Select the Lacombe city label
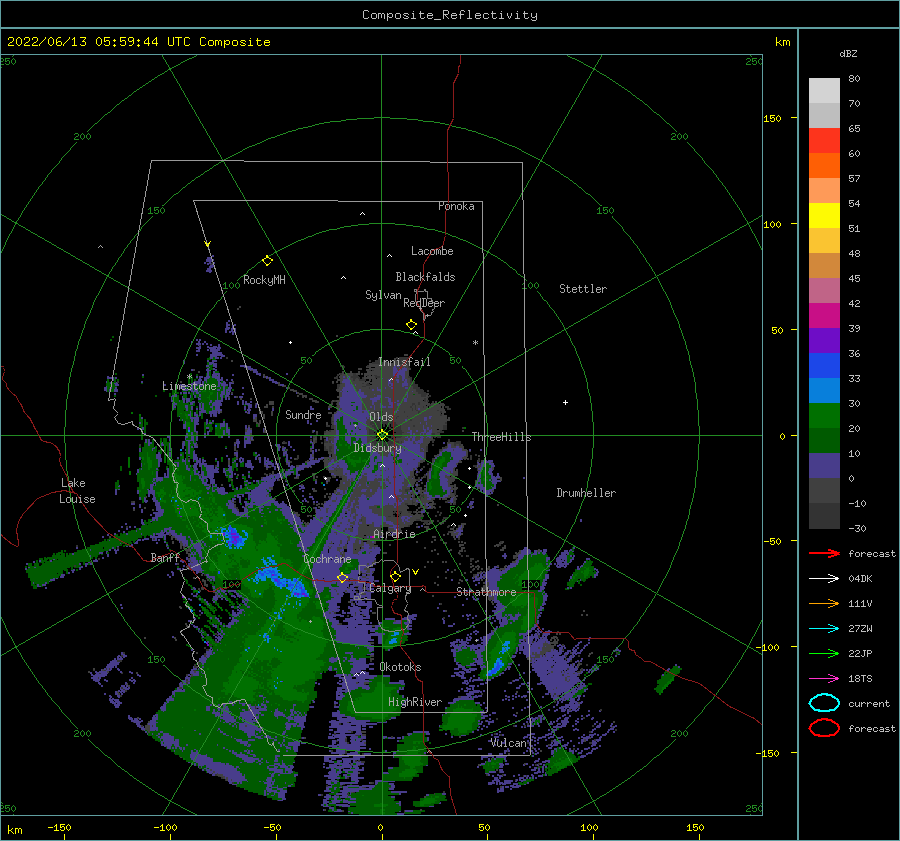 click(432, 251)
